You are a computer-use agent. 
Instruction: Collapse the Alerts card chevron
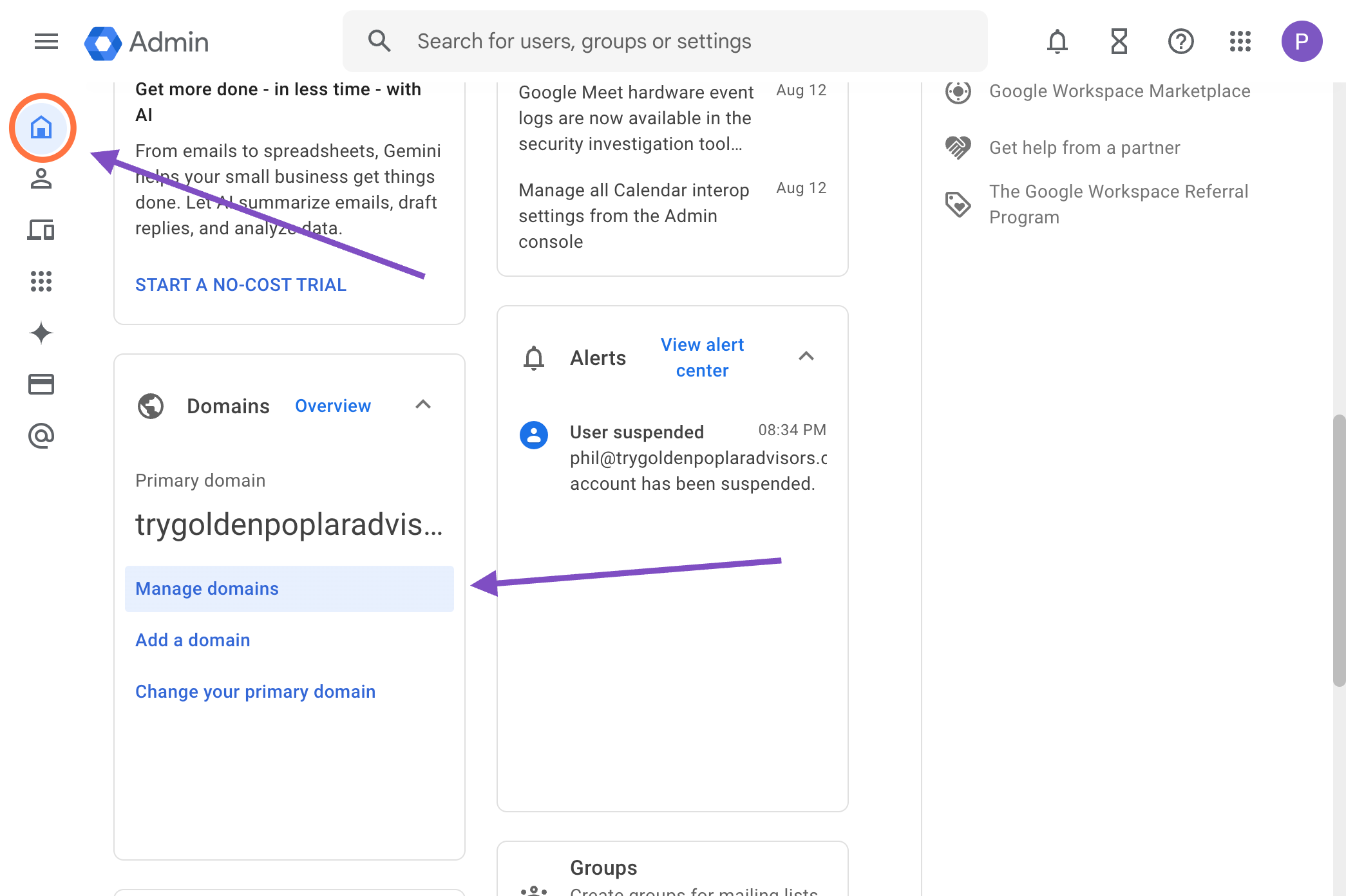[x=806, y=356]
